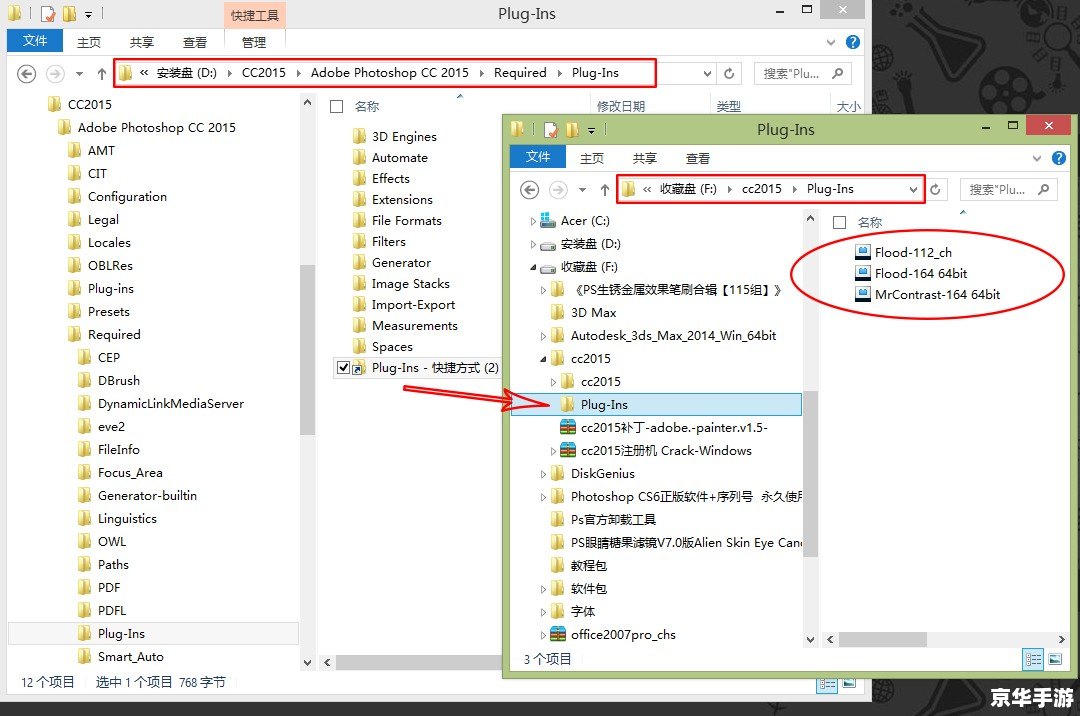
Task: Expand the D: drive tree node
Action: (x=532, y=244)
